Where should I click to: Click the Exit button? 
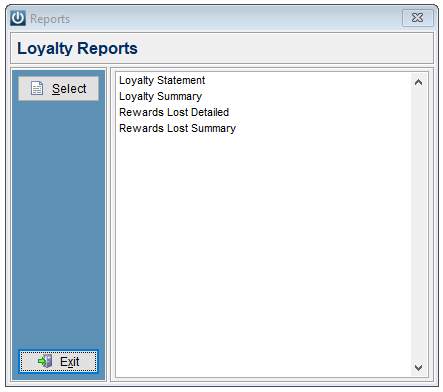pyautogui.click(x=58, y=361)
